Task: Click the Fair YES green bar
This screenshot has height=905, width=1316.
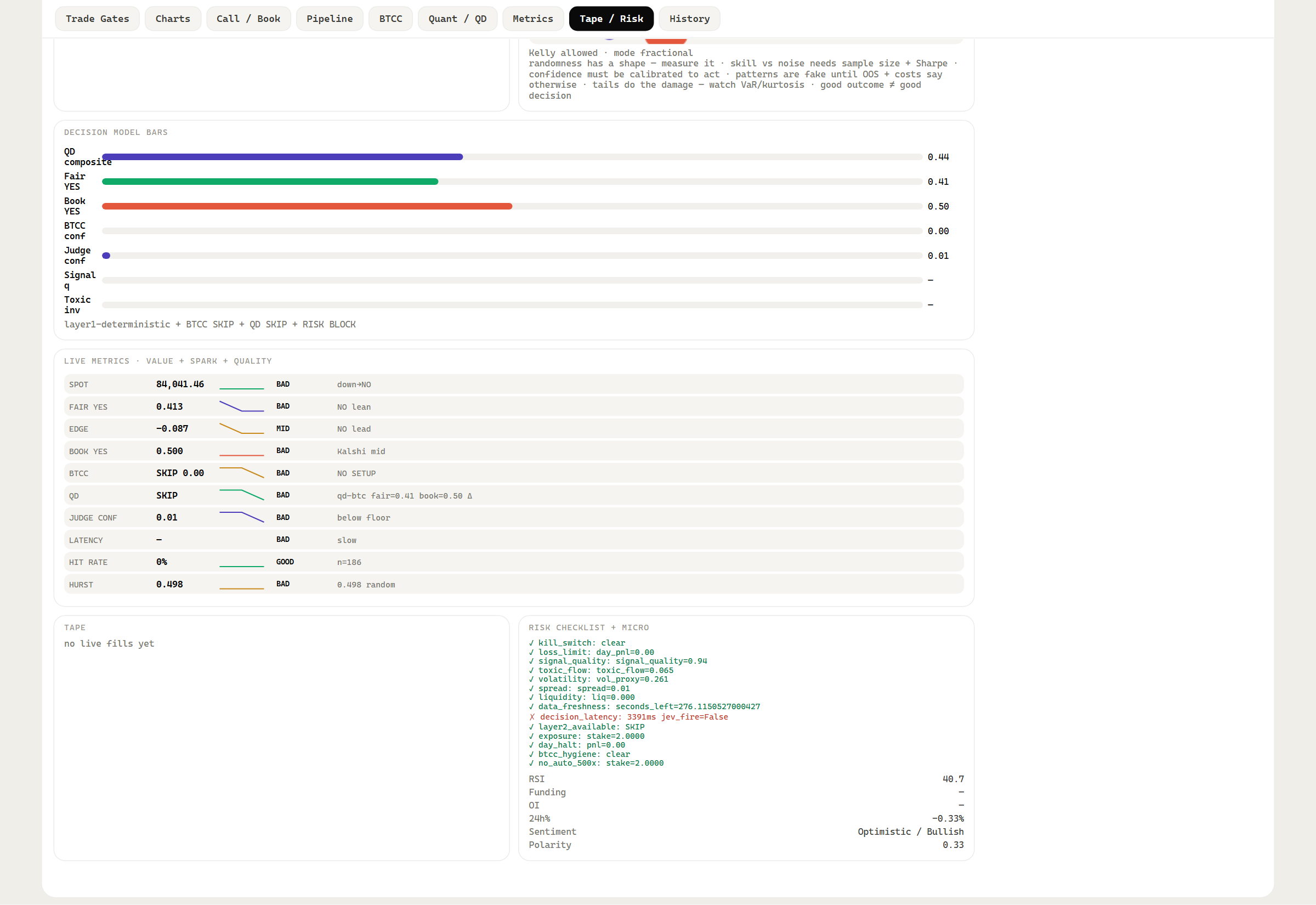Action: pos(270,182)
